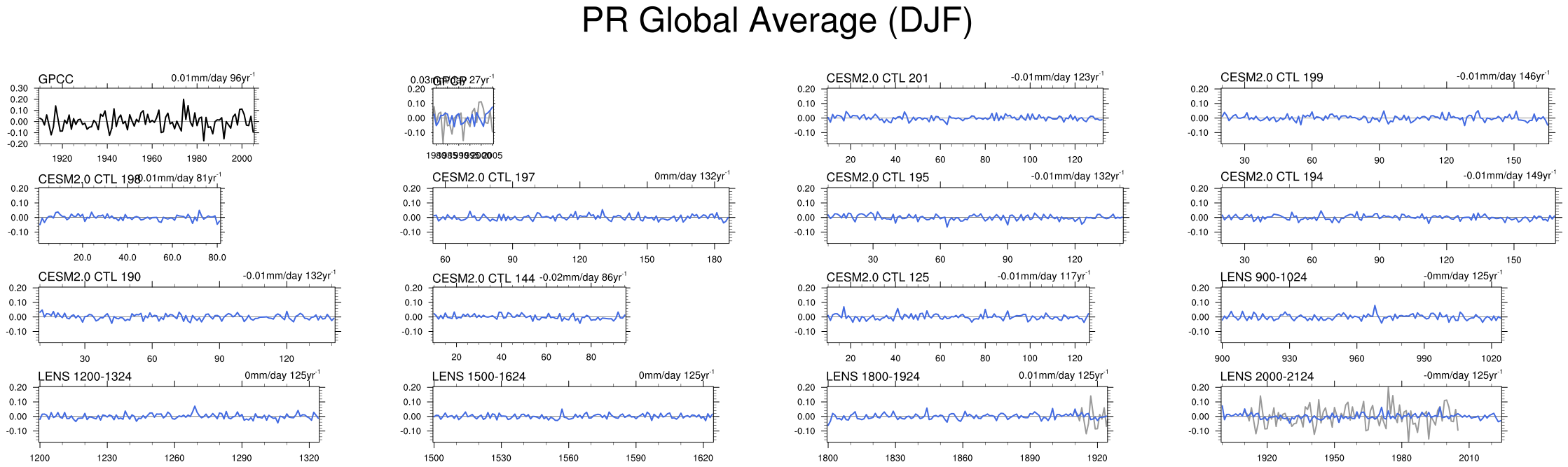This screenshot has width=1568, height=467.
Task: Click the LENS 1800-1924 title
Action: coord(873,377)
